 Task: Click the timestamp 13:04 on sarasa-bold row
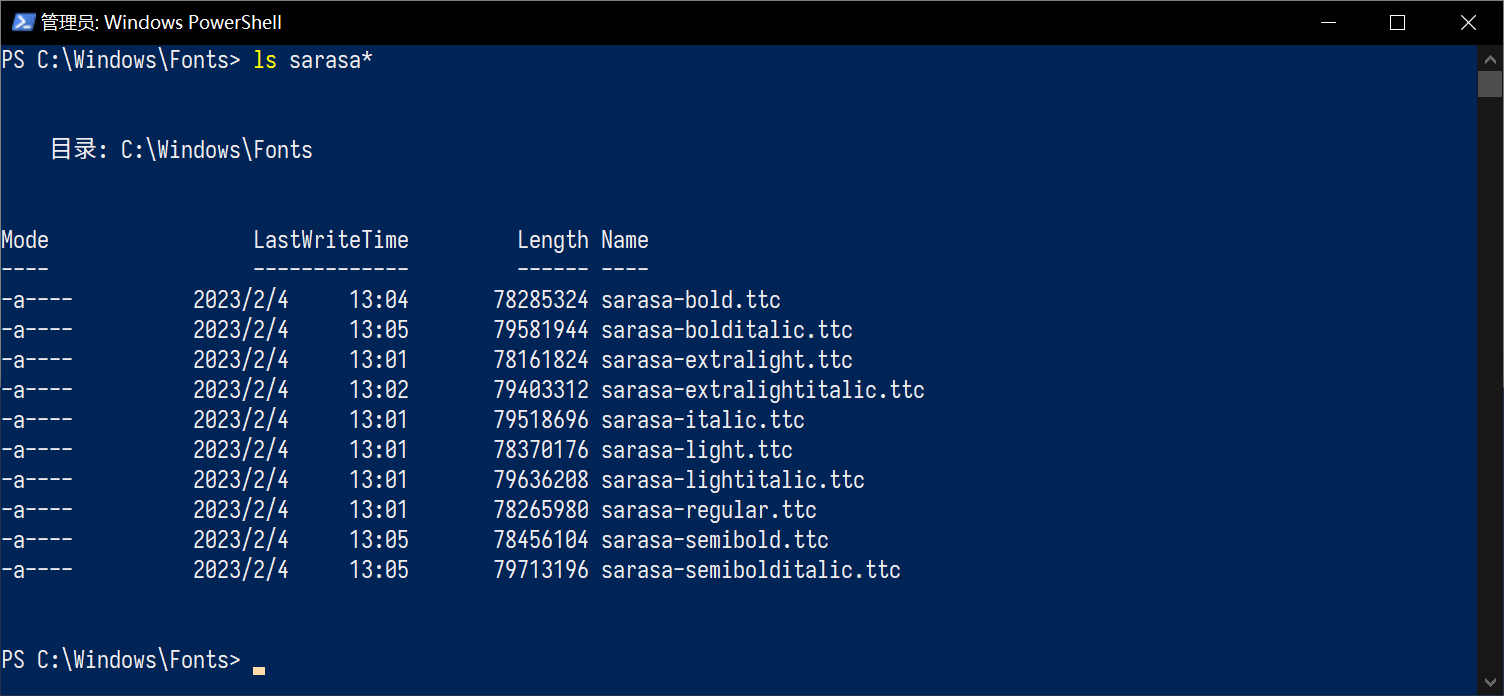coord(379,299)
